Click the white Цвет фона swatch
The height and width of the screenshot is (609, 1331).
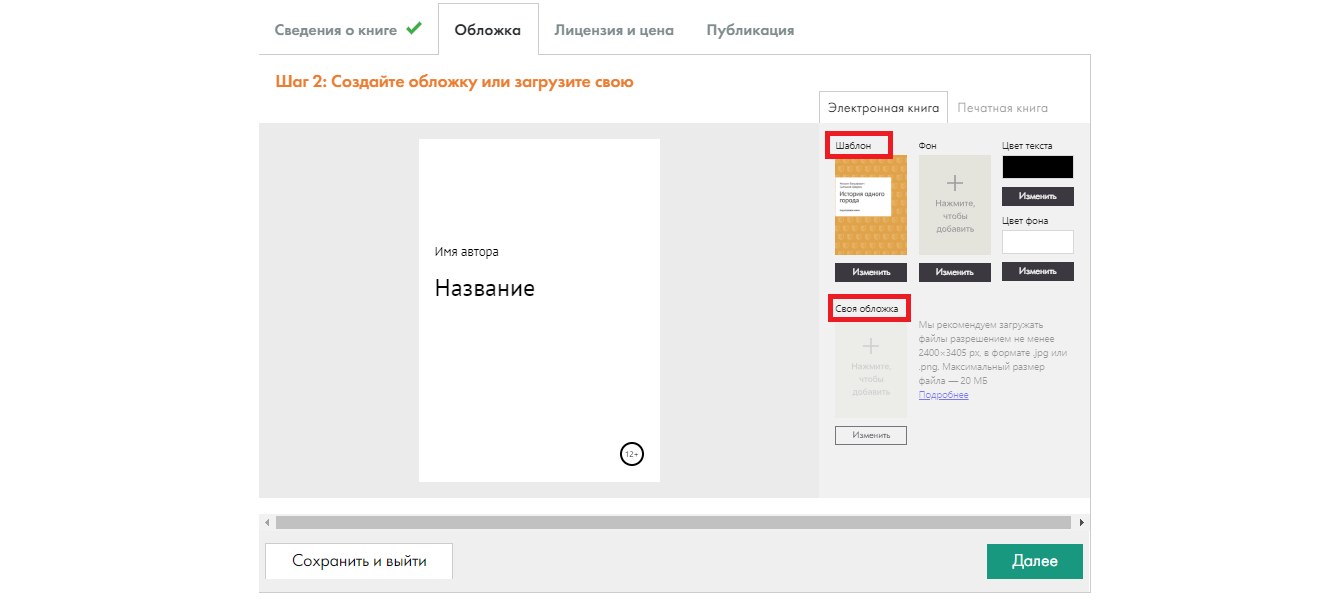tap(1037, 242)
